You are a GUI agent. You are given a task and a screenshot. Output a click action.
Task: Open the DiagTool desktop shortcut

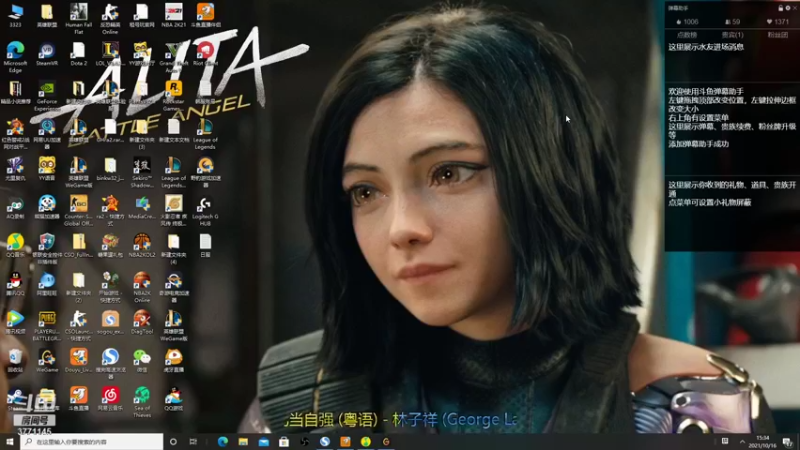pos(142,322)
